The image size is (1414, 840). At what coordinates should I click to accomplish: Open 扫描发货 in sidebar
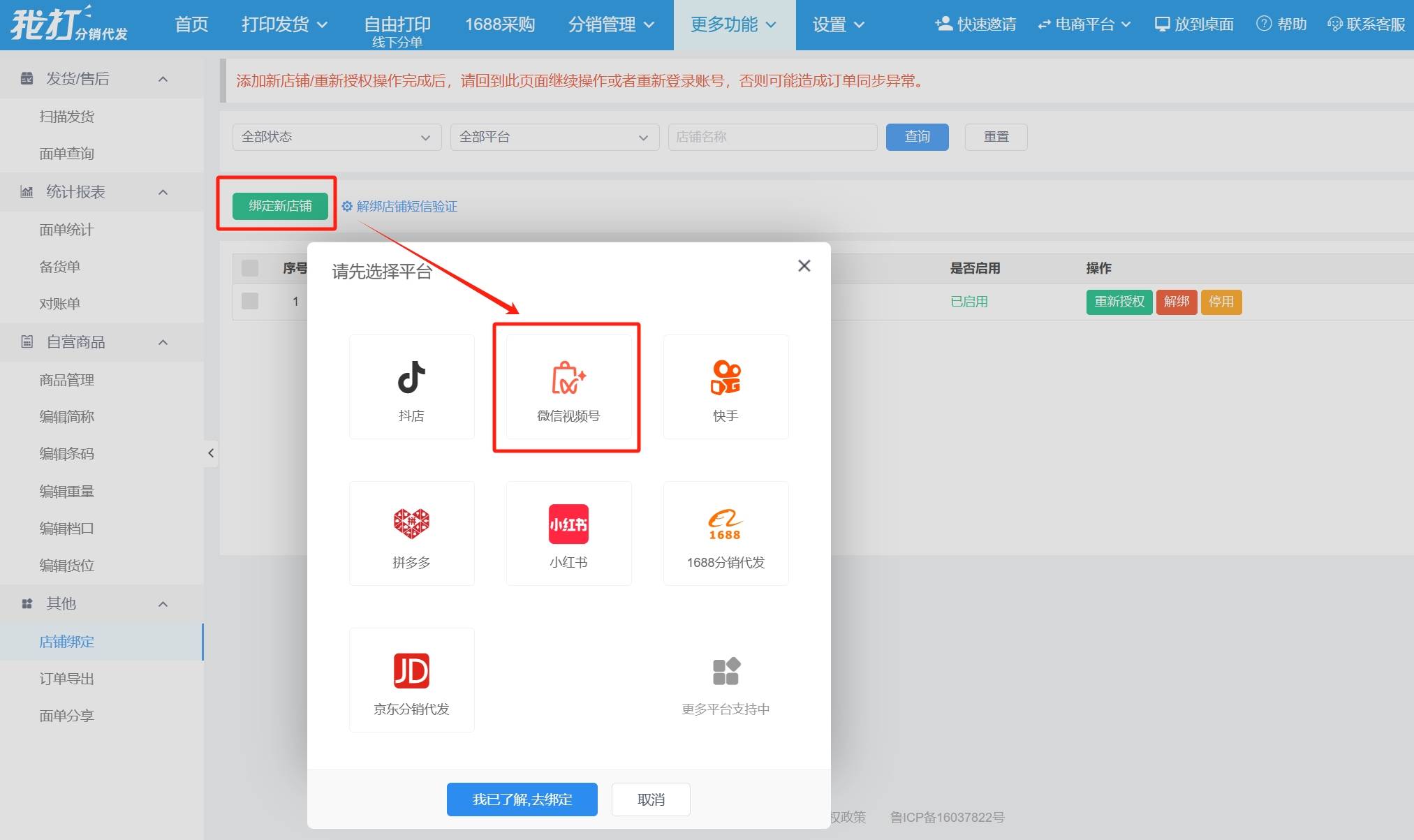(66, 116)
